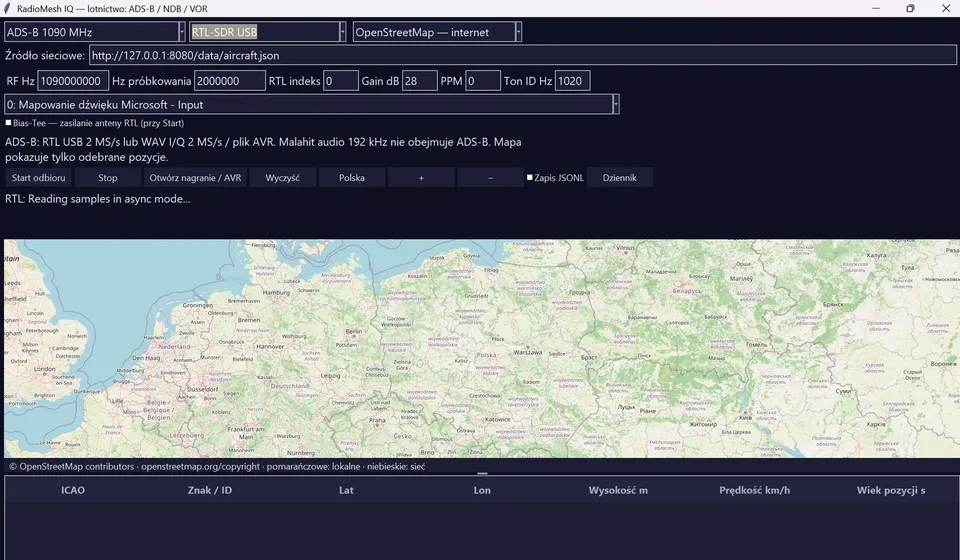Sort by Prędkość km/h column header
Image resolution: width=960 pixels, height=560 pixels.
(x=754, y=490)
